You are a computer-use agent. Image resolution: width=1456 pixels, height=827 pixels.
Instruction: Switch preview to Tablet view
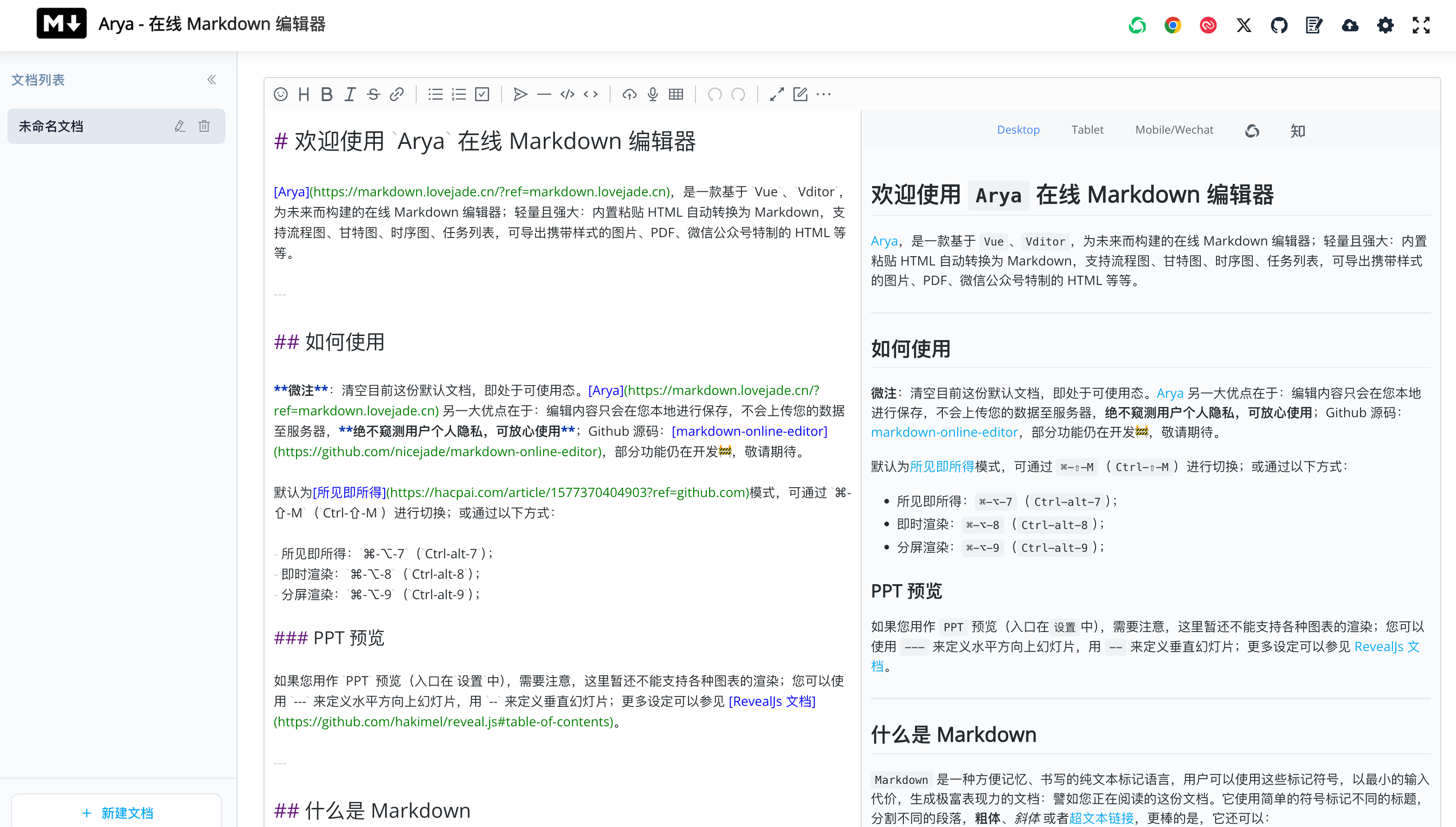coord(1087,129)
